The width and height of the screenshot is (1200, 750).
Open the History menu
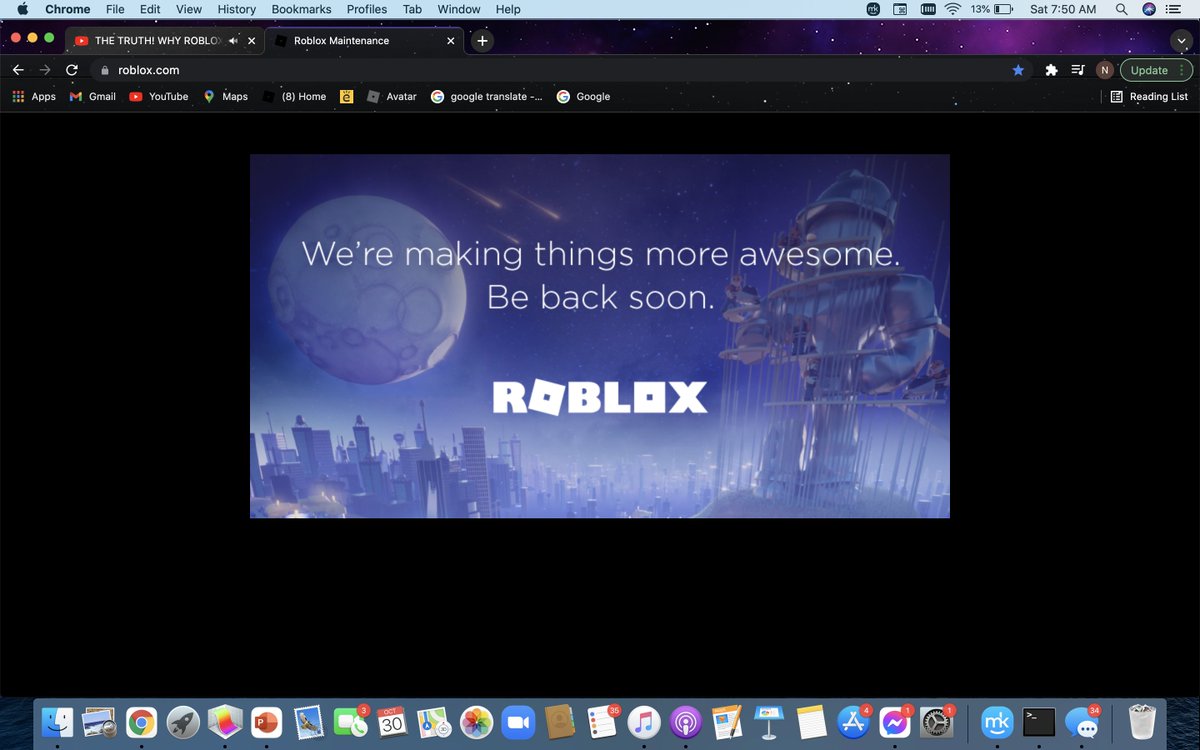pos(237,9)
